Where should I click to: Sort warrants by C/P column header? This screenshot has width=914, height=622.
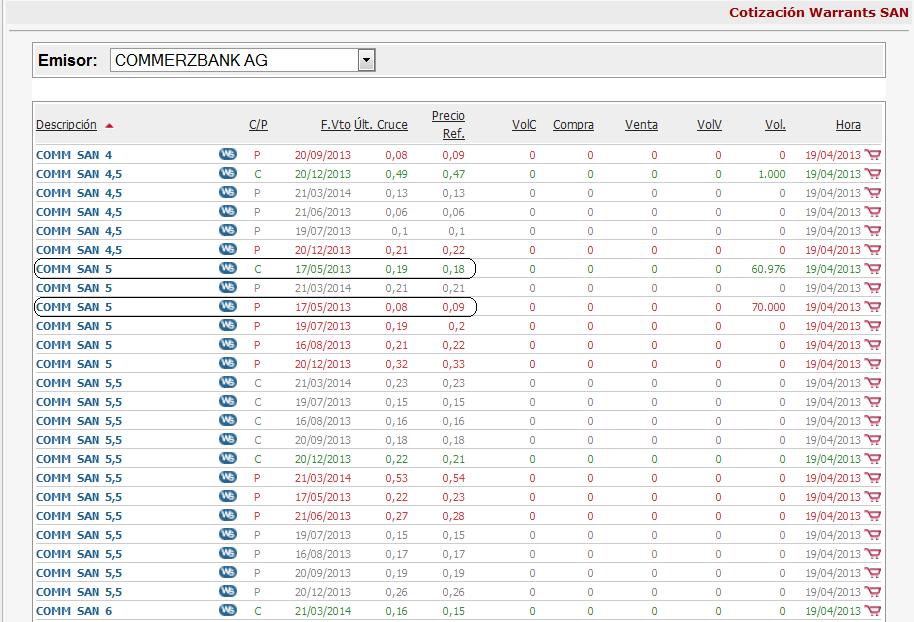click(258, 125)
